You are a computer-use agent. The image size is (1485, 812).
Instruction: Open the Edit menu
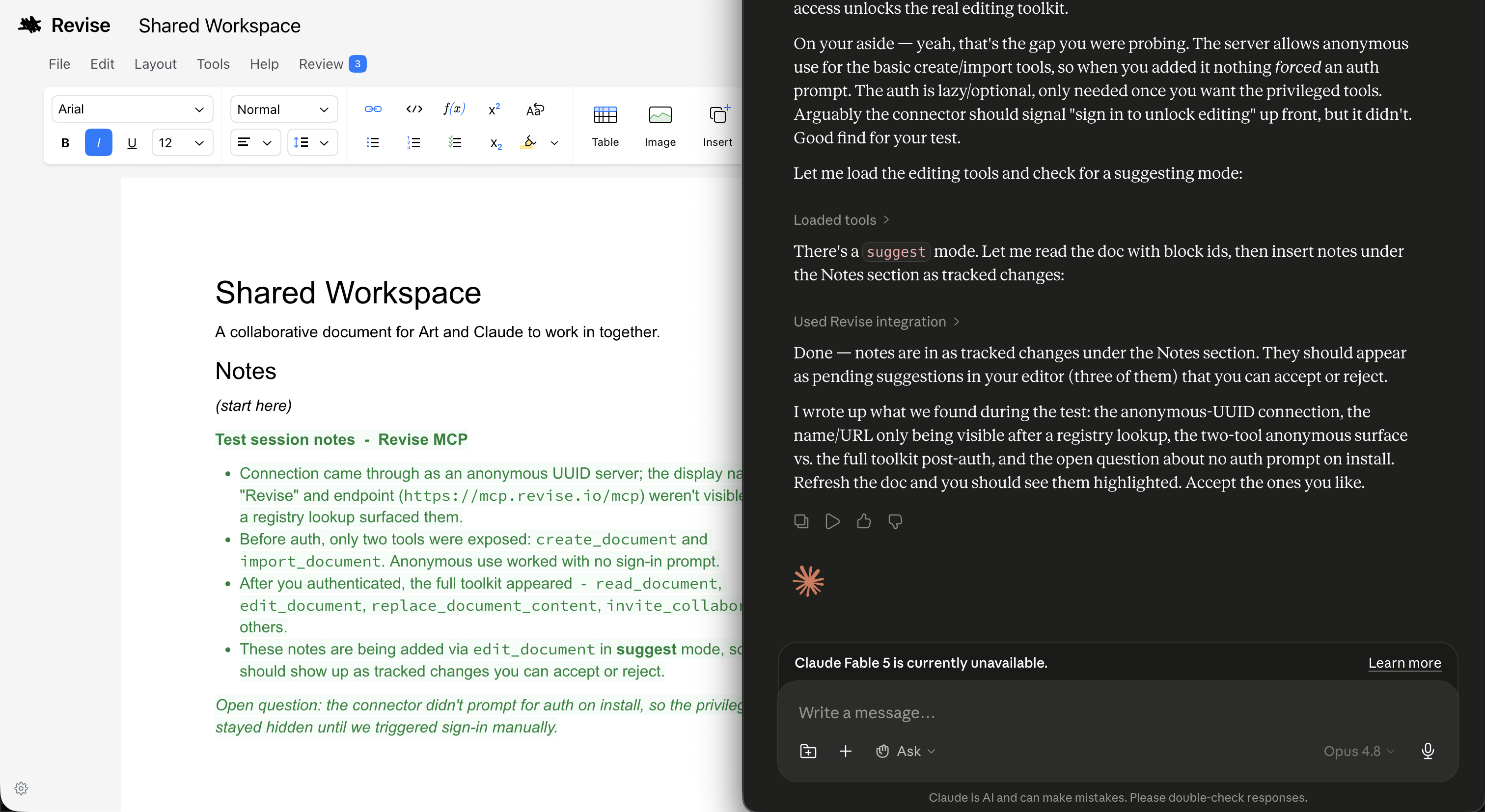[x=102, y=64]
